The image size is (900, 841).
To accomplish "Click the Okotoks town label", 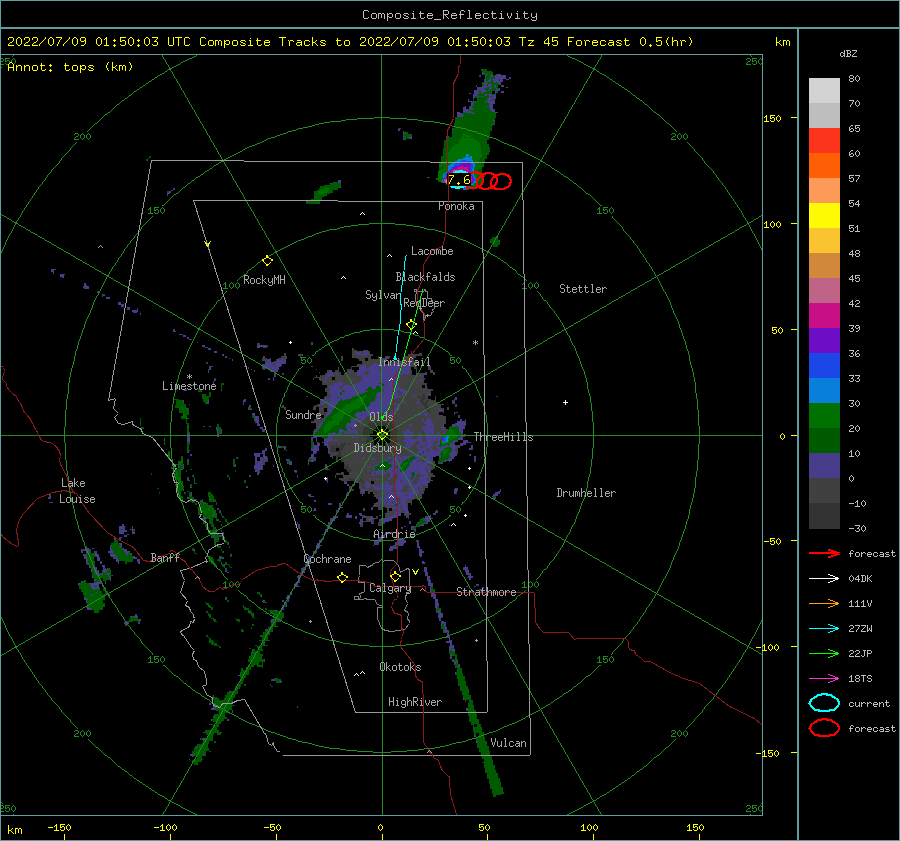I will [x=400, y=667].
